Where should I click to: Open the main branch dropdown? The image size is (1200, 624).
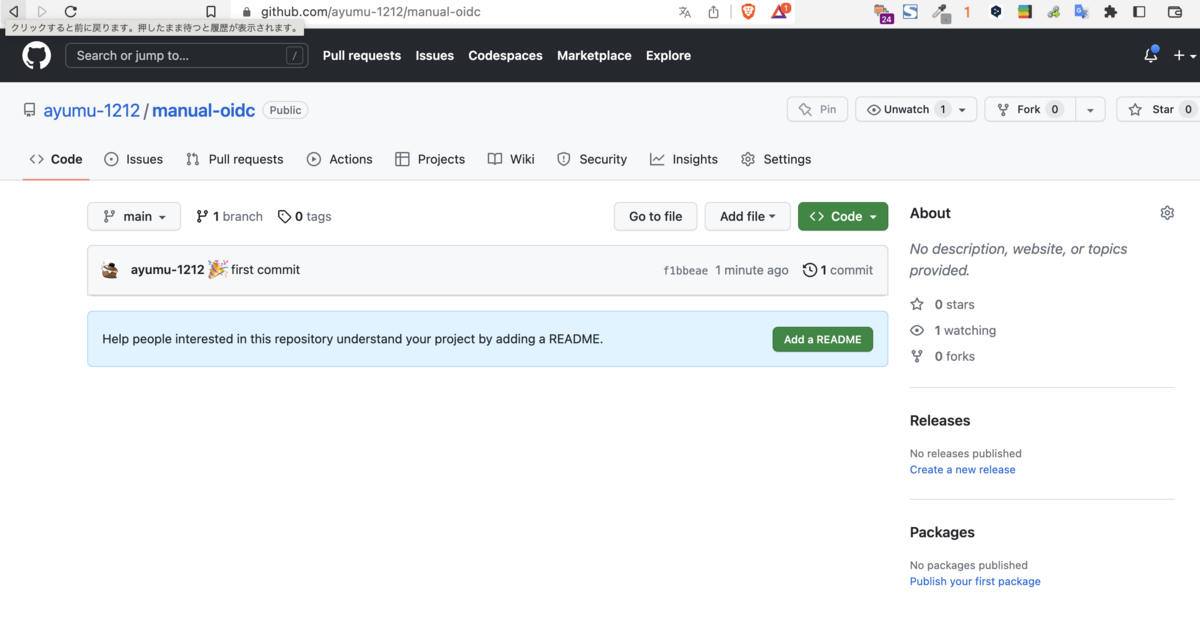tap(134, 216)
